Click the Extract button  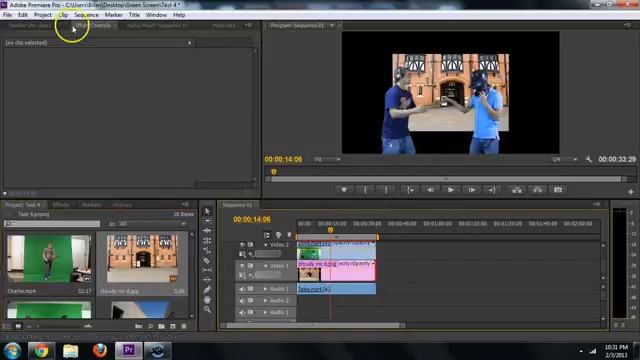pyautogui.click(x=538, y=190)
